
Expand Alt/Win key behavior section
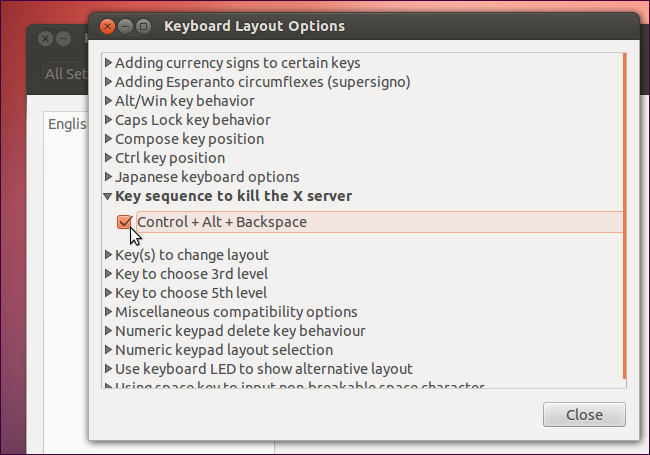[108, 101]
